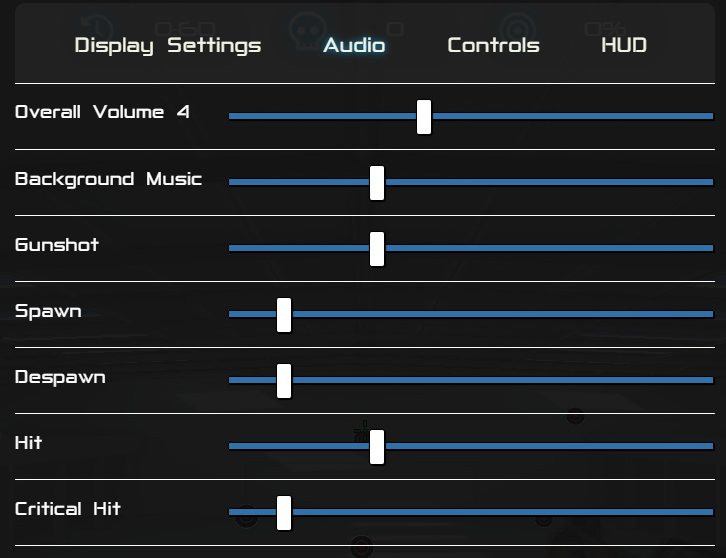Click the "Despawn" row label
The width and height of the screenshot is (726, 558).
[x=60, y=377]
